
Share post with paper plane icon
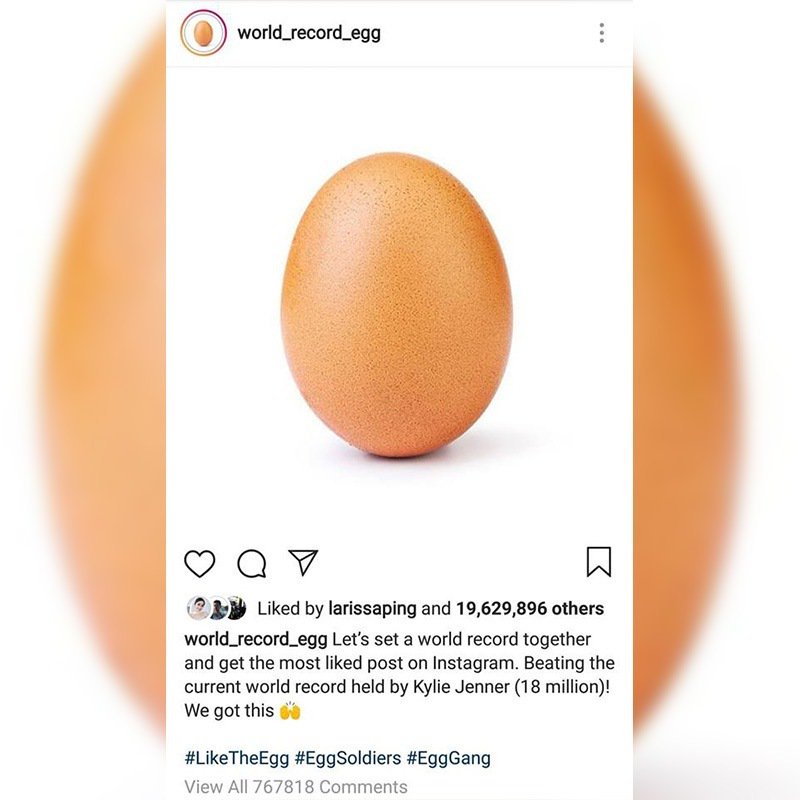pyautogui.click(x=303, y=562)
